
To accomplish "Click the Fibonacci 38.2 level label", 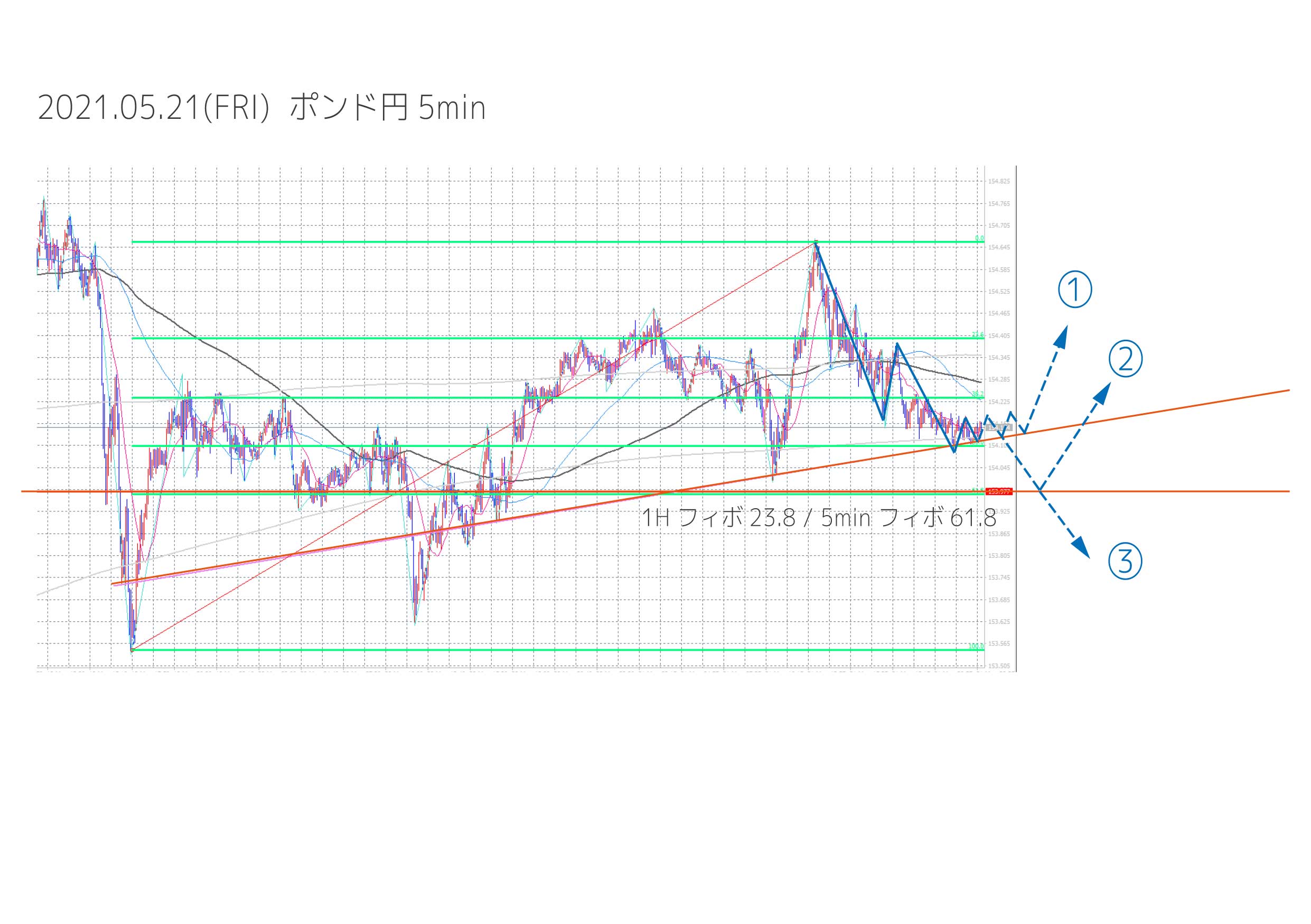I will pyautogui.click(x=978, y=394).
